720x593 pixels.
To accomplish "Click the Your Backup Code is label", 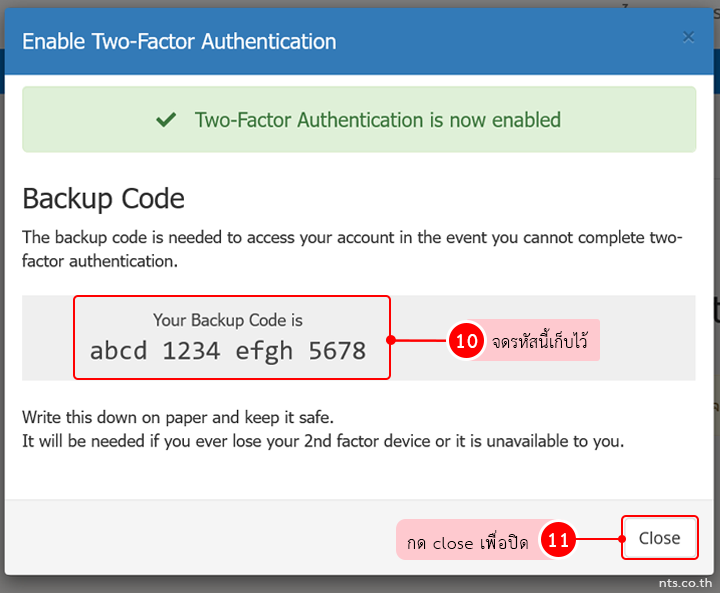I will (x=228, y=320).
